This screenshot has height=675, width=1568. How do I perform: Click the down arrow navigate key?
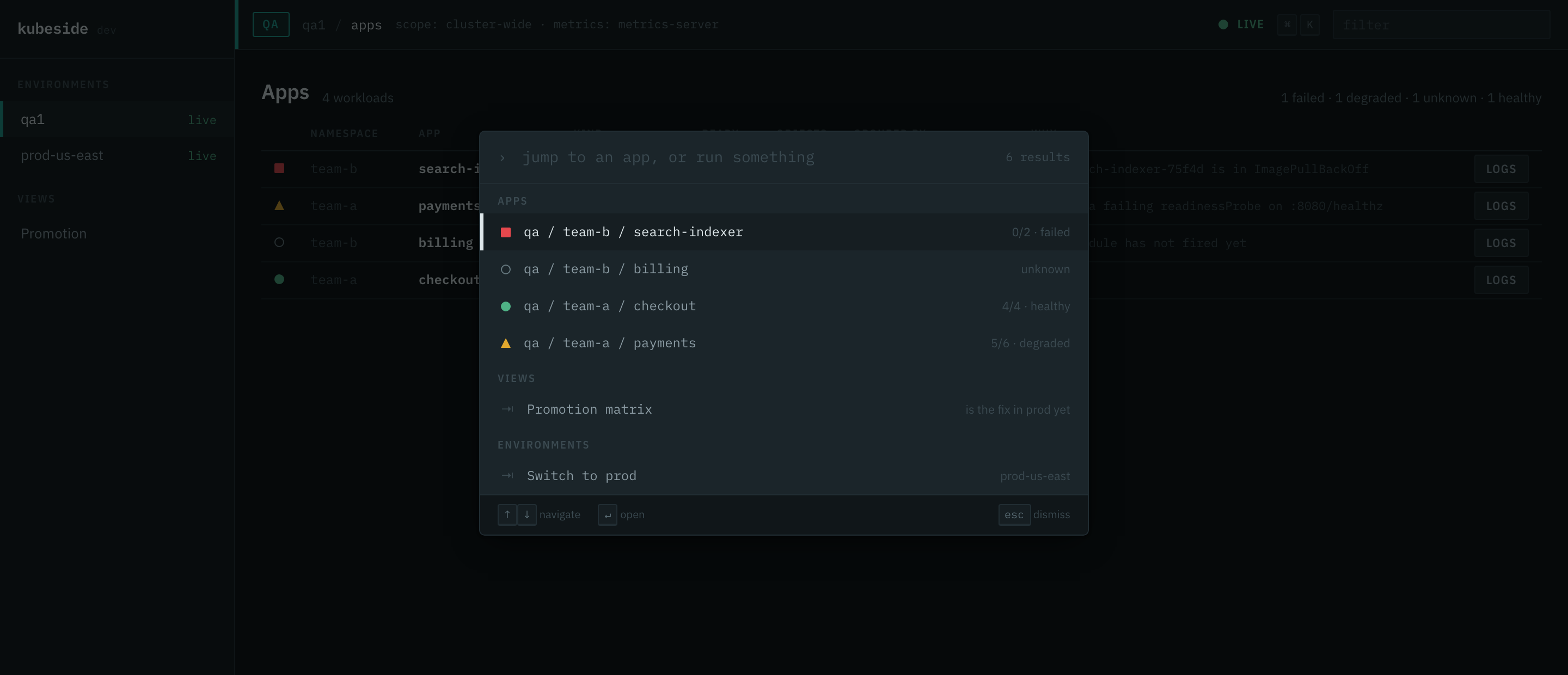526,514
